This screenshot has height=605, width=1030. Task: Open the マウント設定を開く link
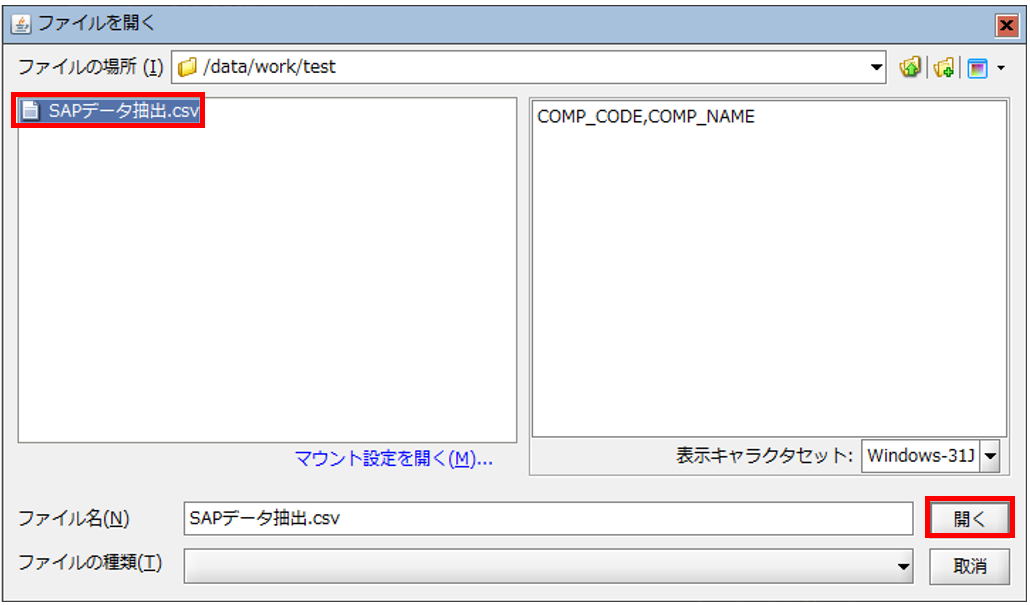click(393, 459)
